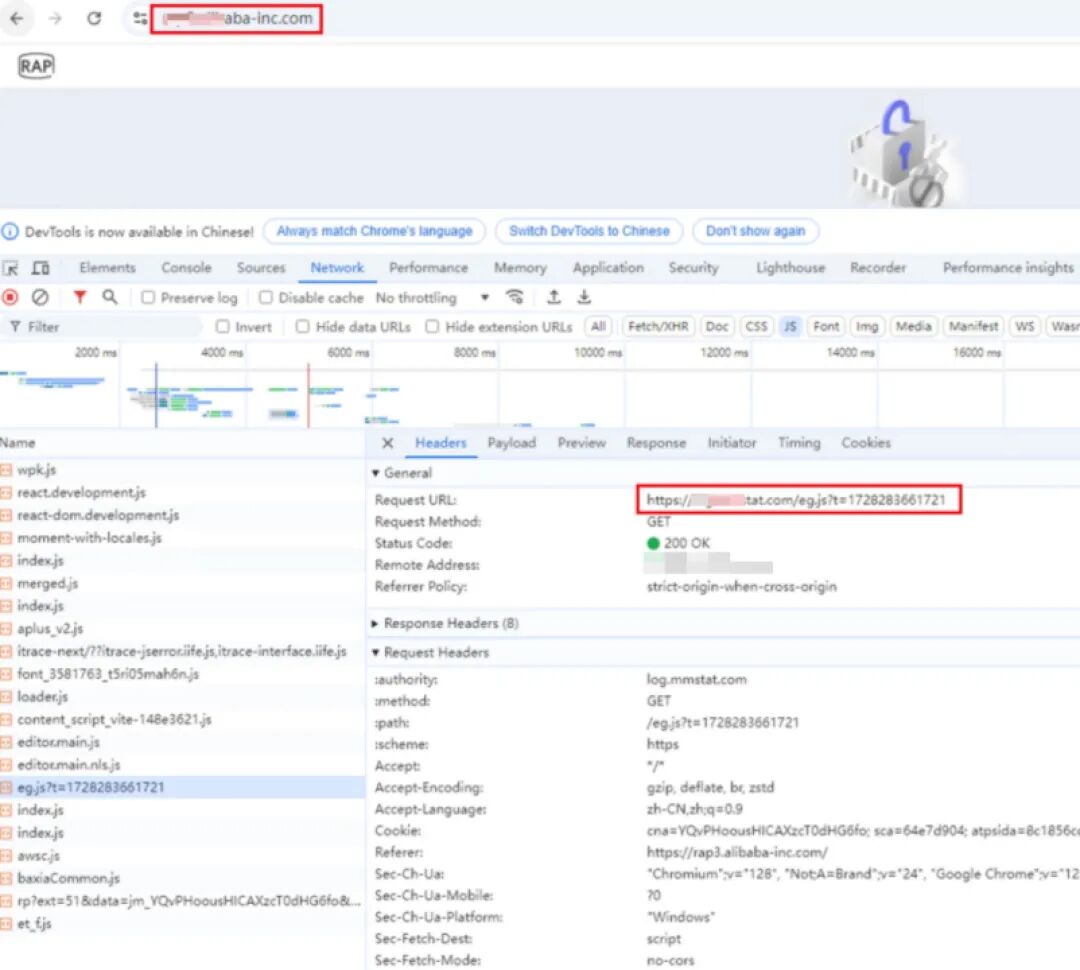Open the network search
The width and height of the screenshot is (1080, 970).
[x=110, y=298]
